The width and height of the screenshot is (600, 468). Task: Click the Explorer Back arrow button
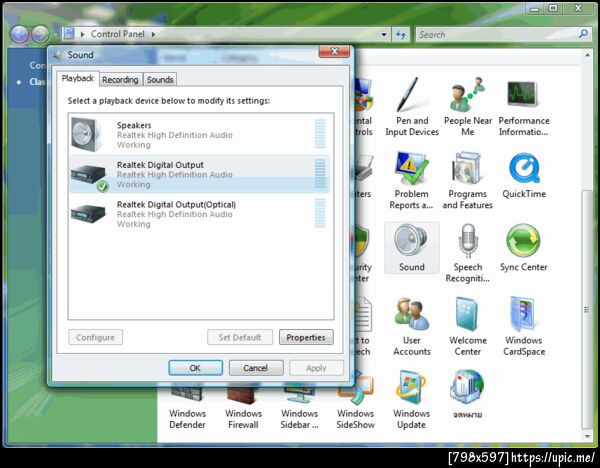point(20,34)
